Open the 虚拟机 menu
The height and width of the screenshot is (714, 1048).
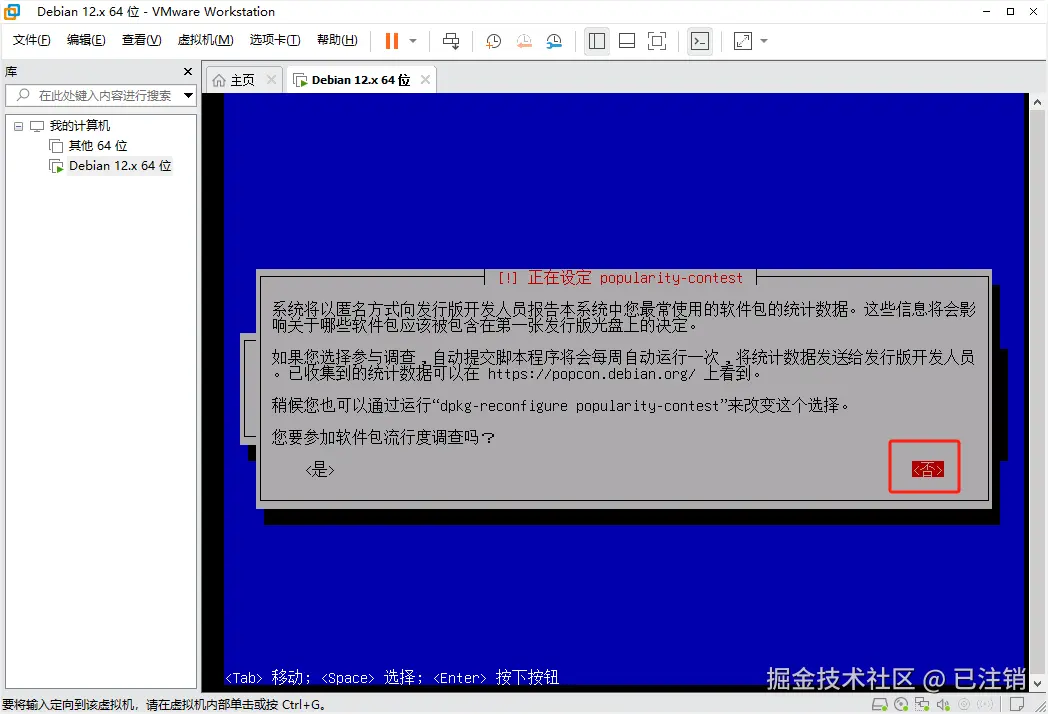click(x=205, y=40)
